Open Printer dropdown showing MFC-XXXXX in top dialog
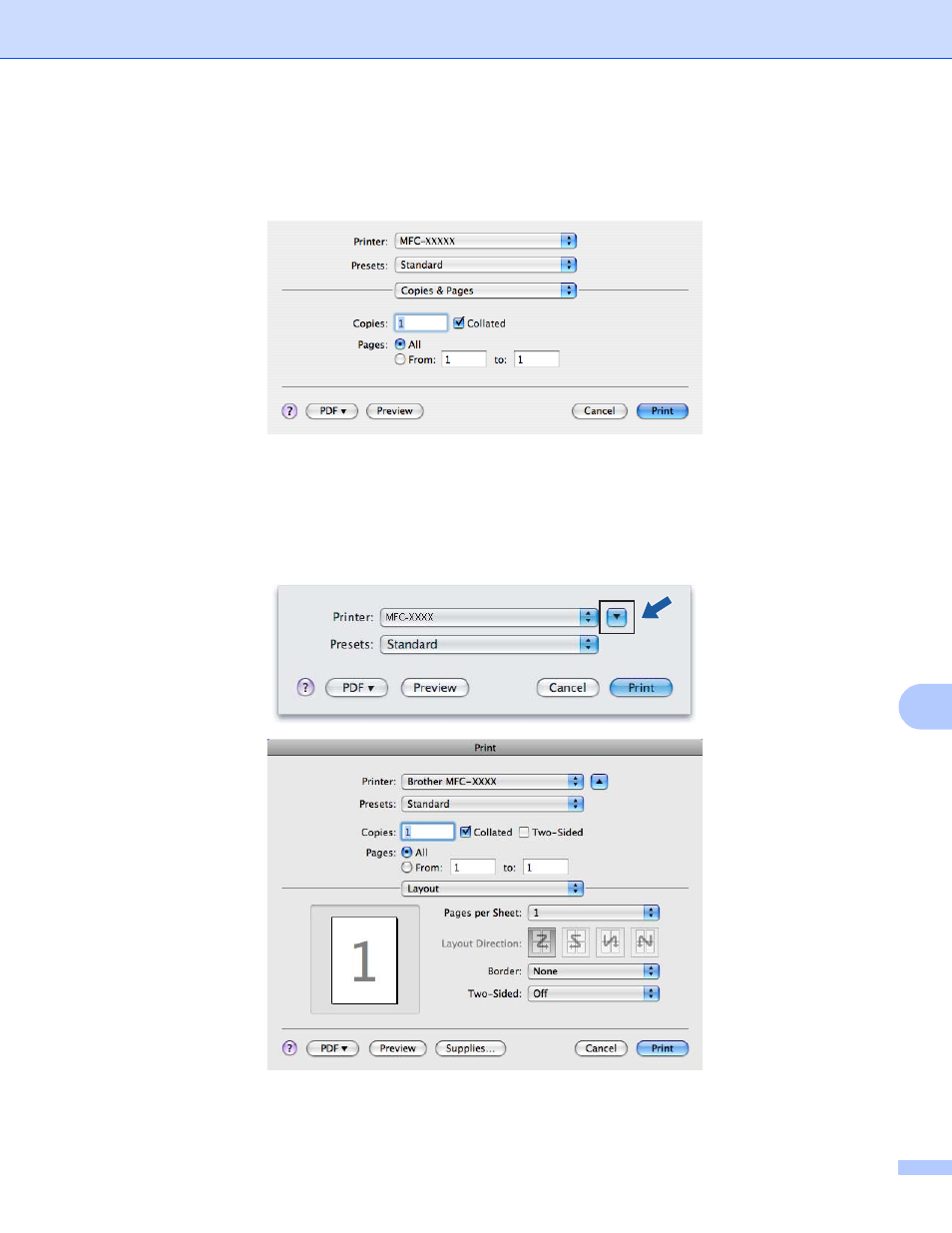The image size is (952, 1233). click(486, 241)
